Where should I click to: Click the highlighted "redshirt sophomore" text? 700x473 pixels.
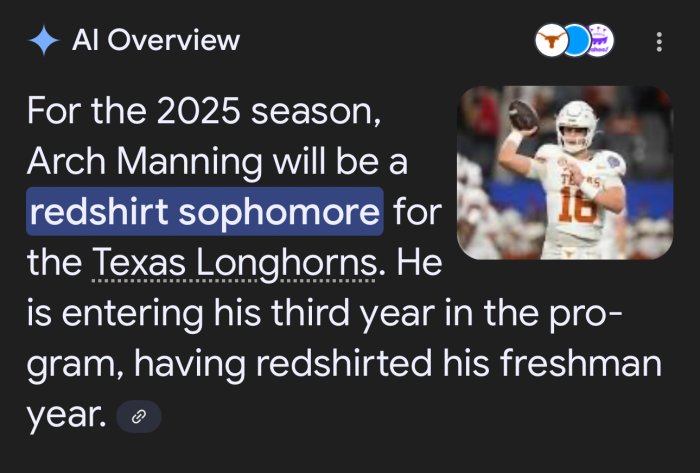click(205, 213)
